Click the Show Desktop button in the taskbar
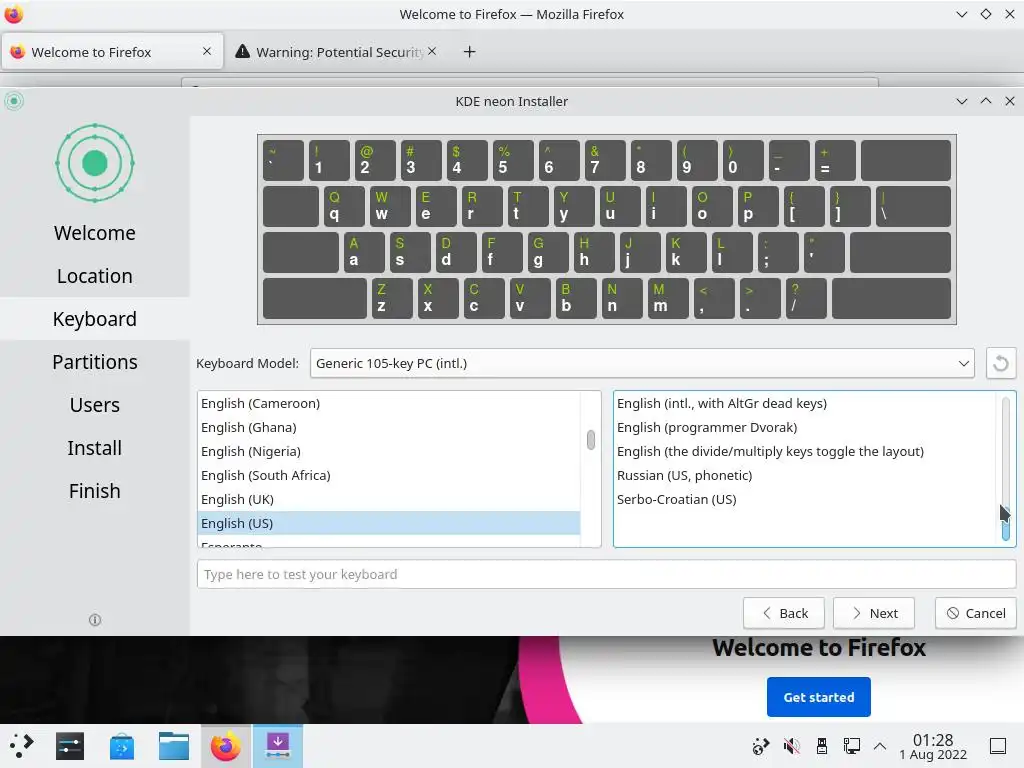The width and height of the screenshot is (1024, 768). click(998, 746)
